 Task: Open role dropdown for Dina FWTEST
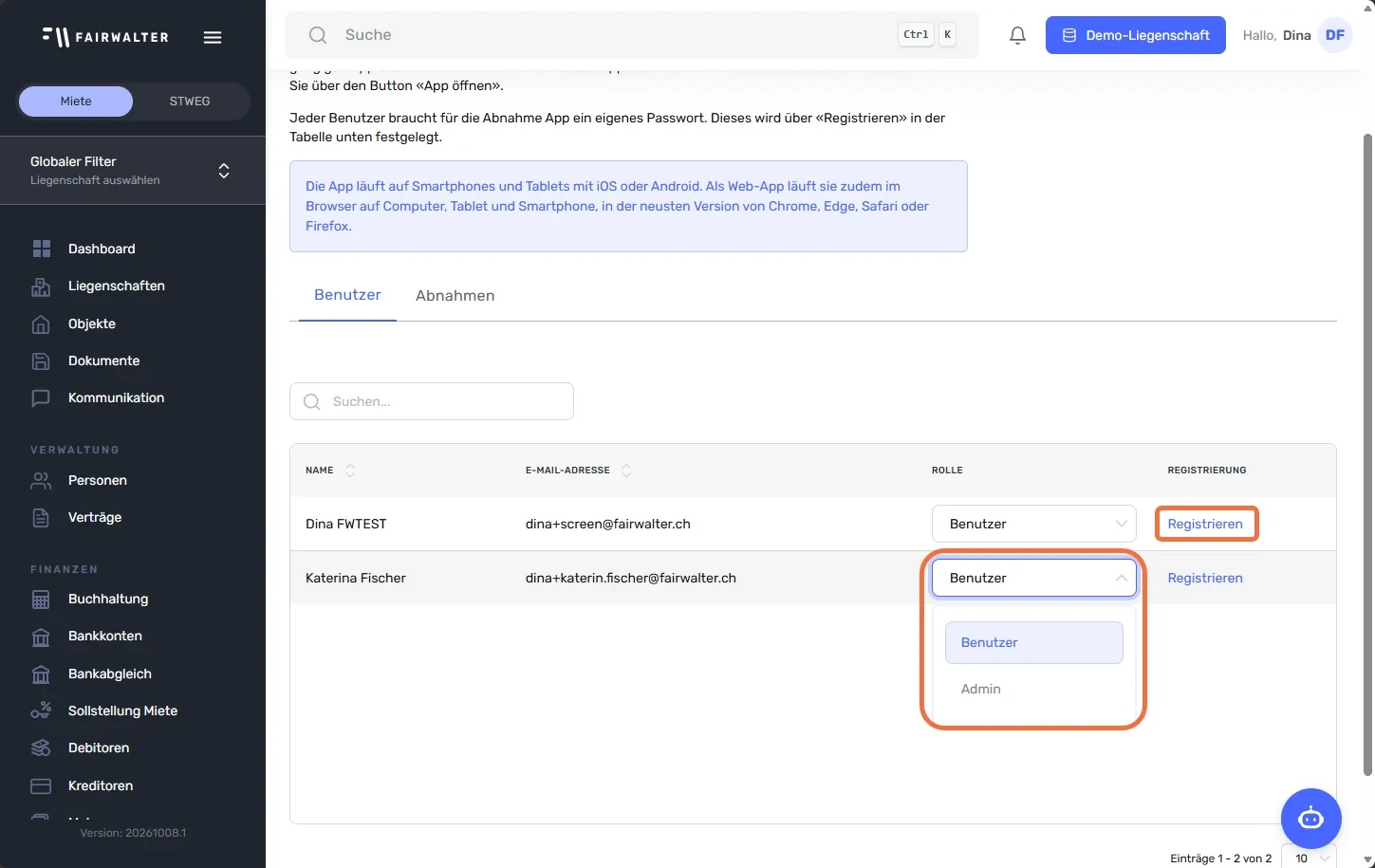point(1034,524)
